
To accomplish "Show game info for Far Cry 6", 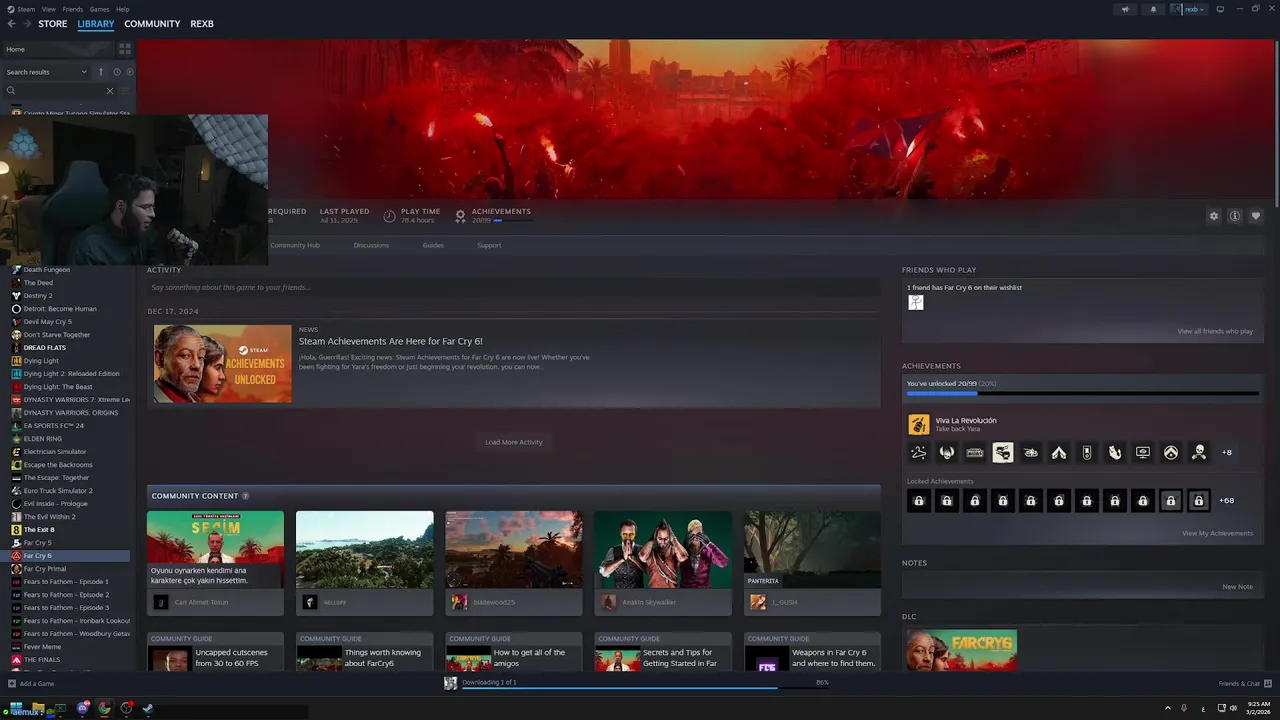I will click(x=1235, y=216).
